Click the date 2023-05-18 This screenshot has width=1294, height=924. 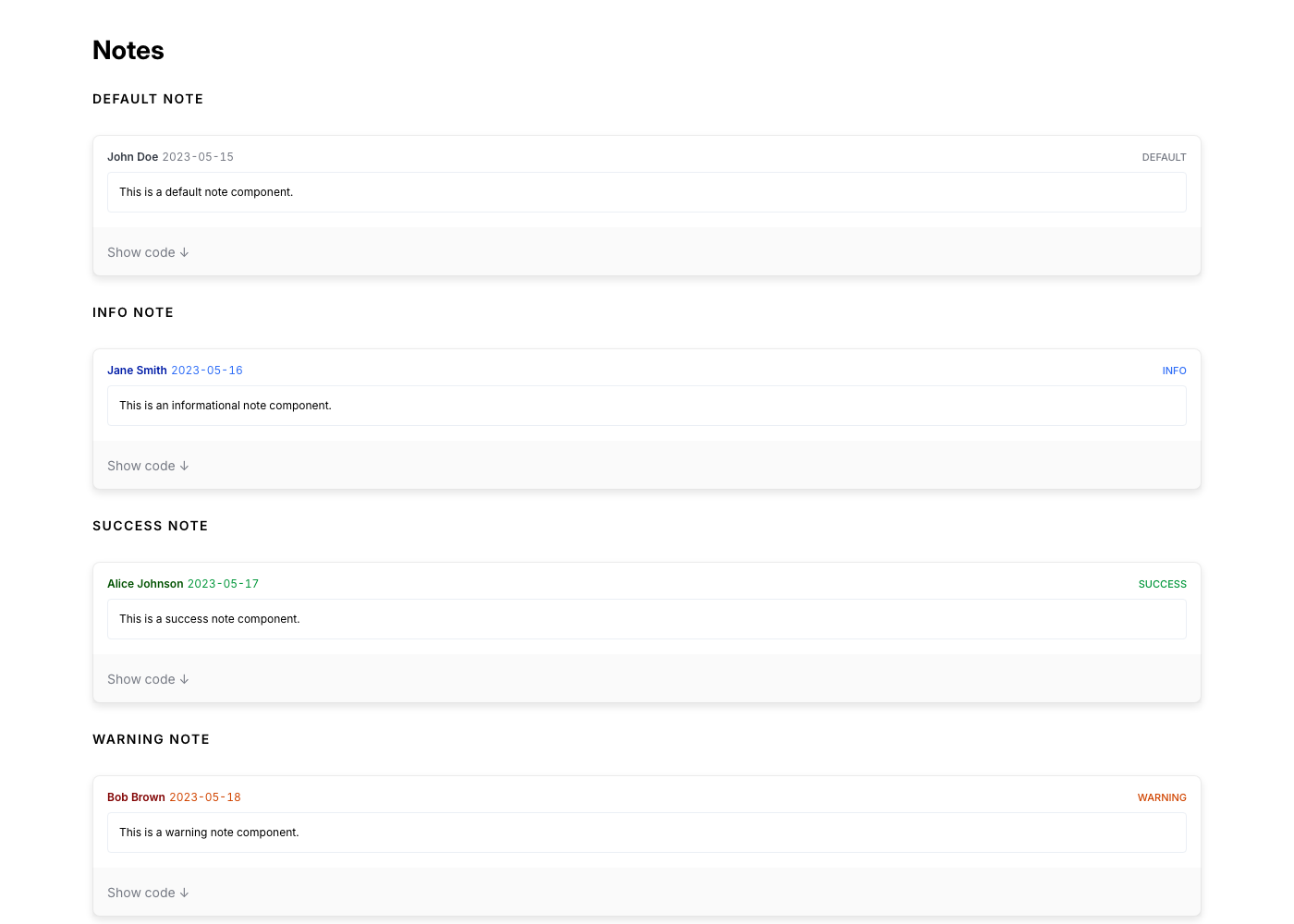point(205,797)
